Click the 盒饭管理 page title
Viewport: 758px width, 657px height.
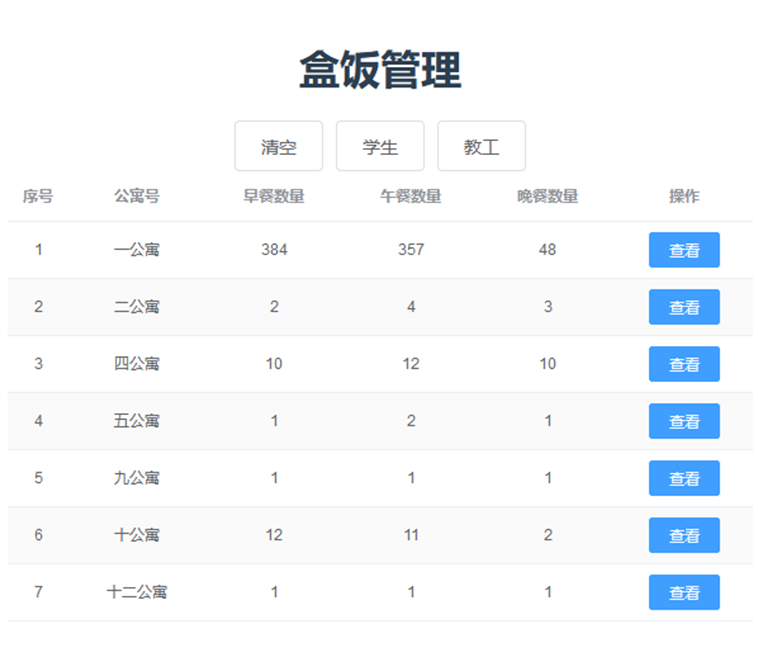[380, 71]
